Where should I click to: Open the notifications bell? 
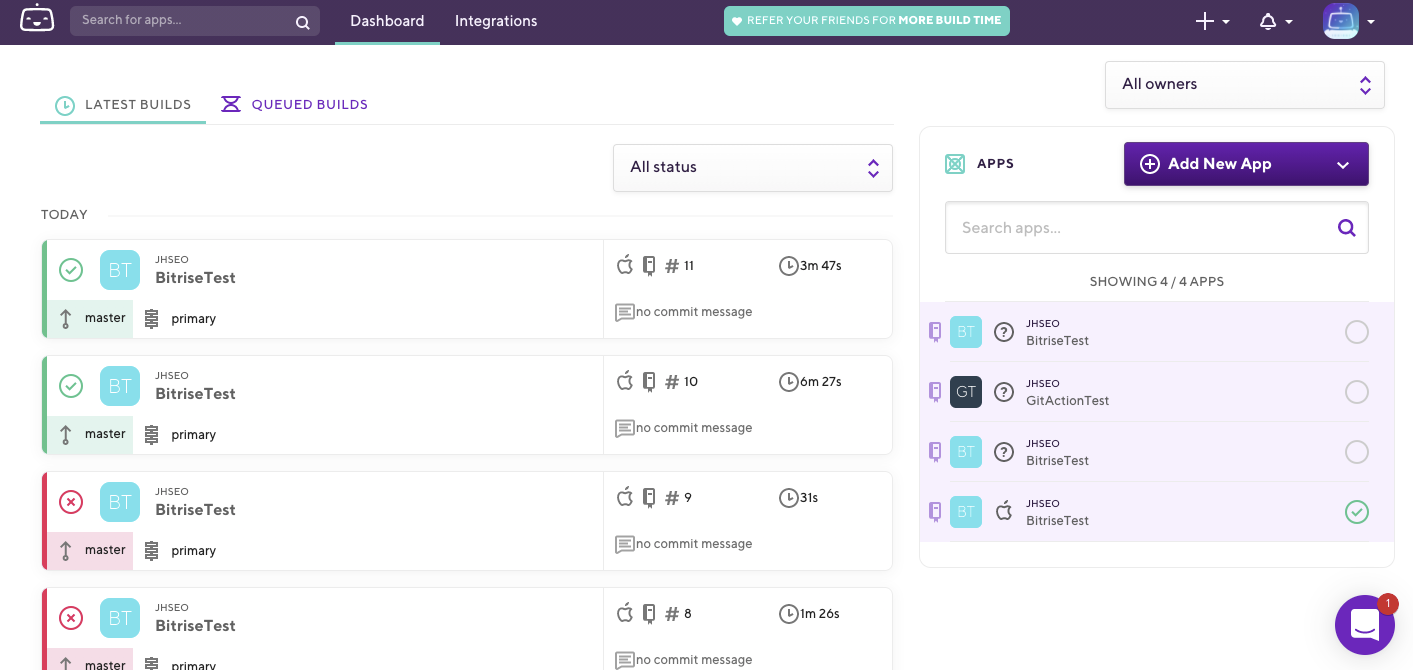[1275, 22]
